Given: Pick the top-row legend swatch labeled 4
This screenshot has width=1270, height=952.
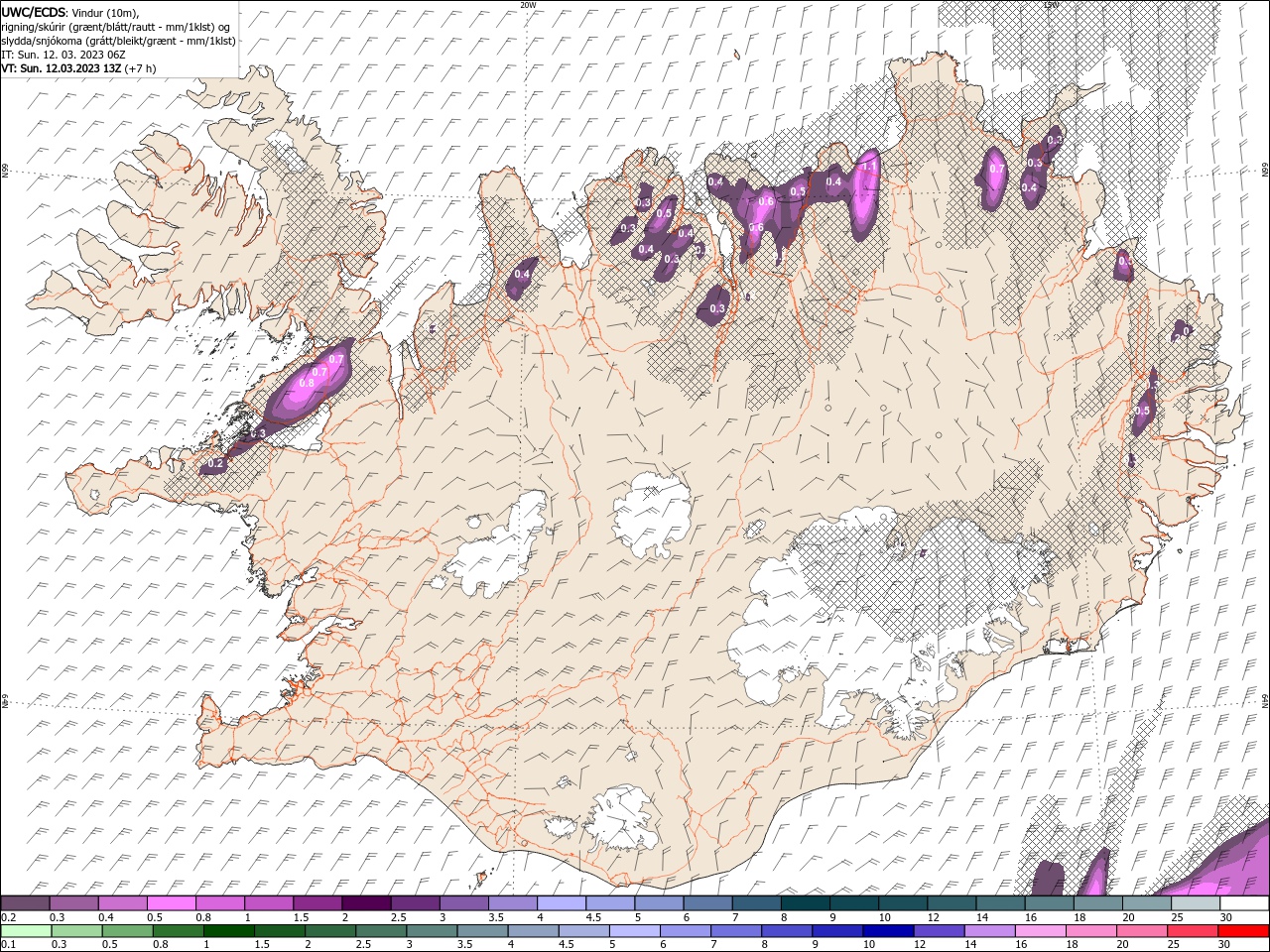Looking at the screenshot, I should click(x=561, y=903).
